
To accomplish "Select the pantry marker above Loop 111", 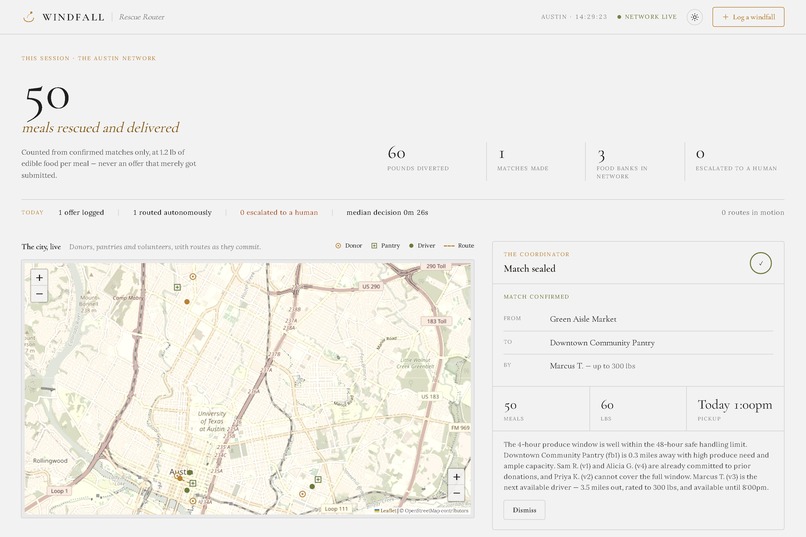I will [318, 479].
